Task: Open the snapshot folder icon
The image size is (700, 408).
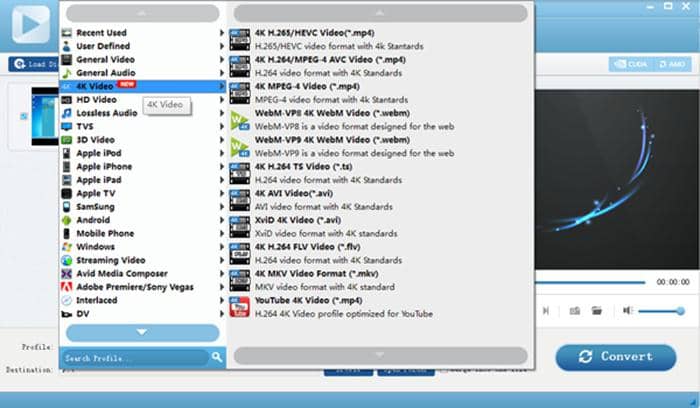Action: (597, 311)
